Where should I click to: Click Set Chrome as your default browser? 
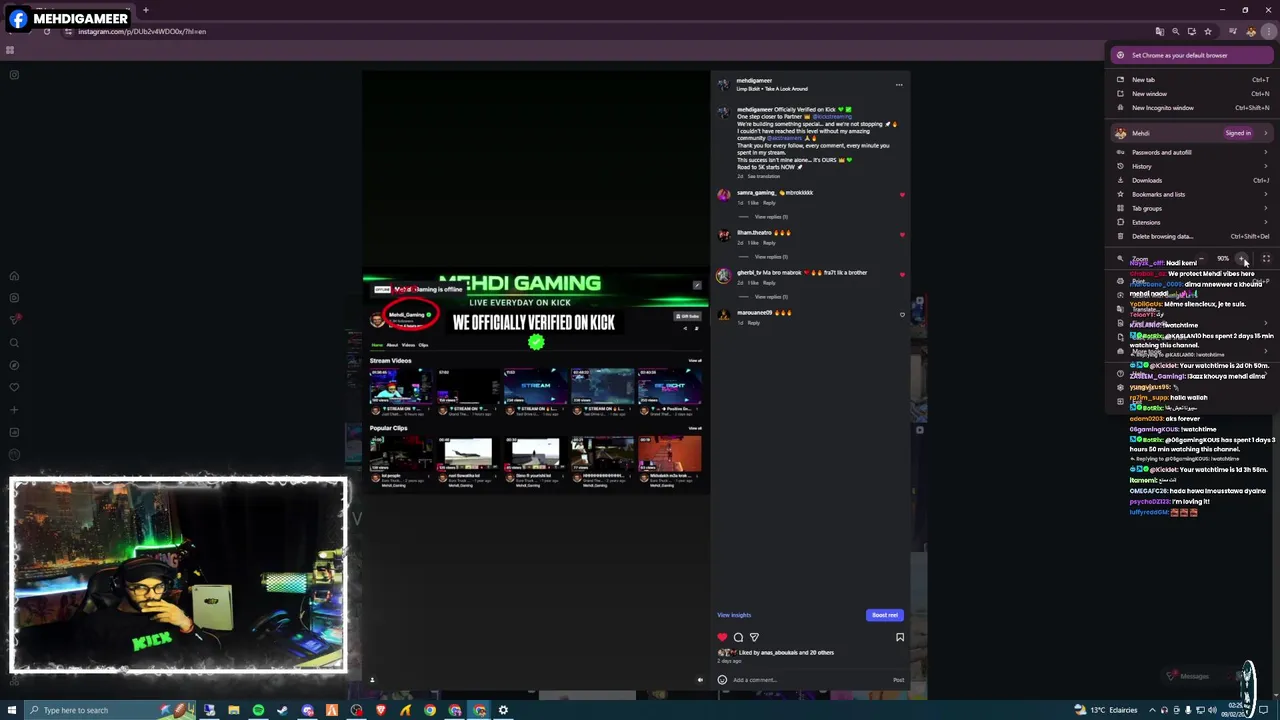tap(1190, 55)
